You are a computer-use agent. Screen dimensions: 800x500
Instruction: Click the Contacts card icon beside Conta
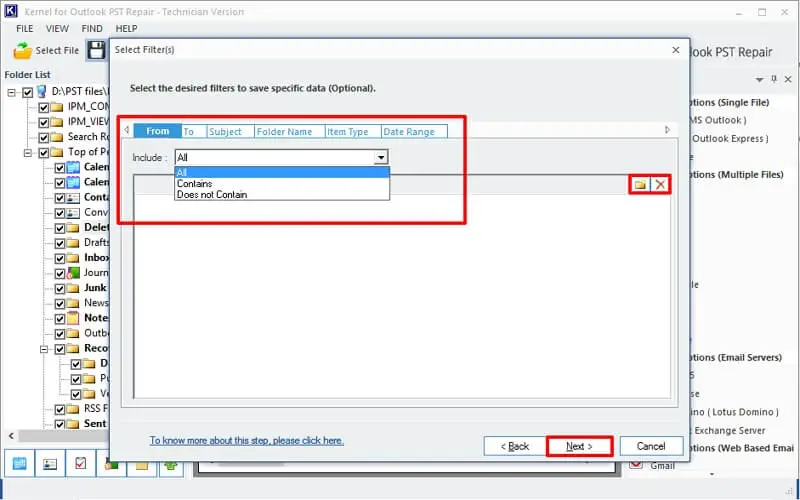73,197
